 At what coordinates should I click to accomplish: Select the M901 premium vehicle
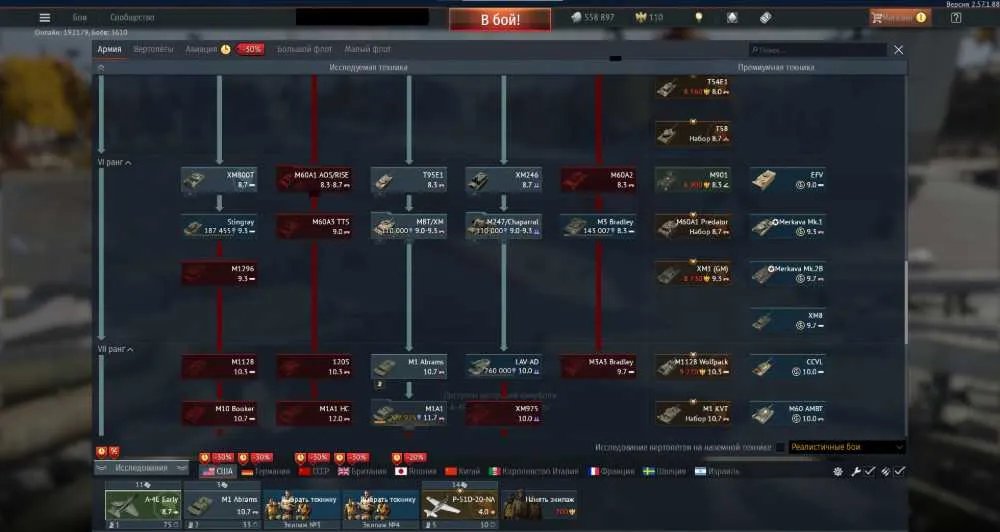[x=693, y=180]
